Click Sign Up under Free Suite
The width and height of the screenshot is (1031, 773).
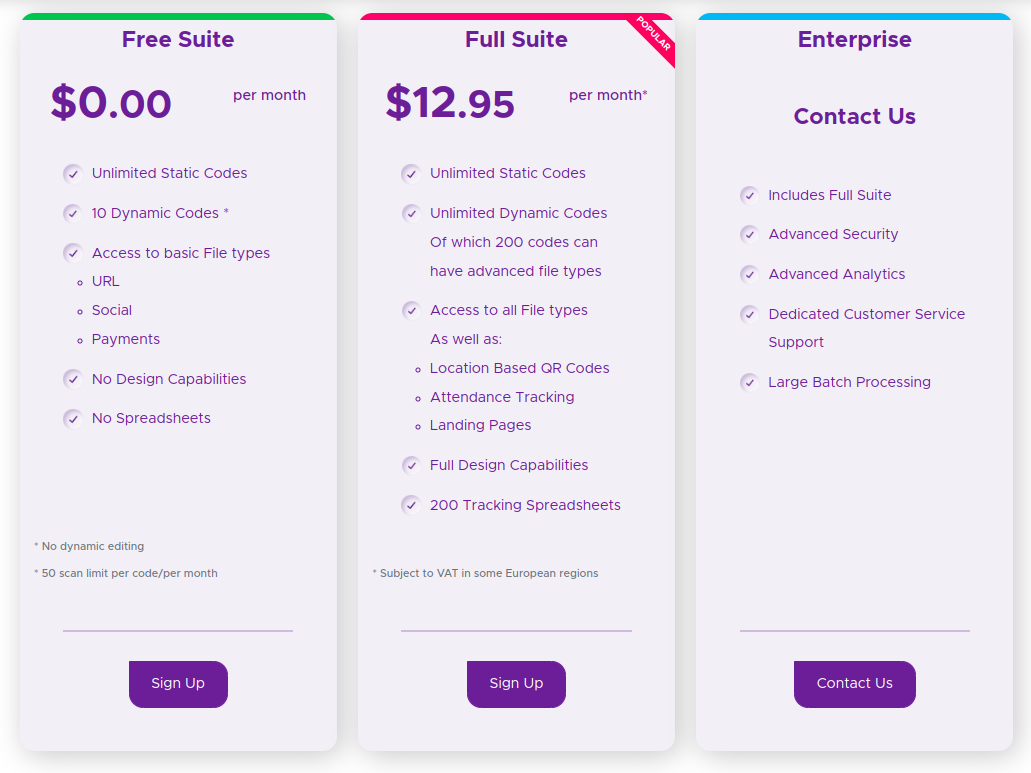178,684
